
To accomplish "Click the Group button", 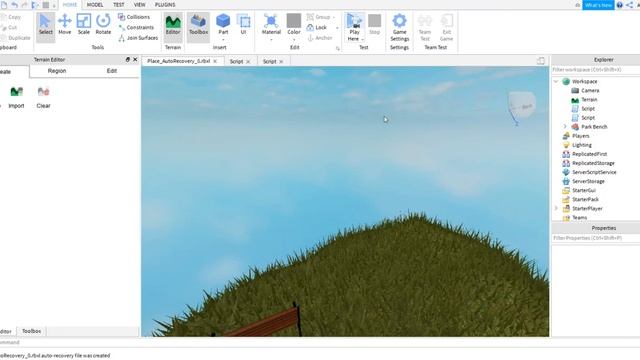I will 318,17.
